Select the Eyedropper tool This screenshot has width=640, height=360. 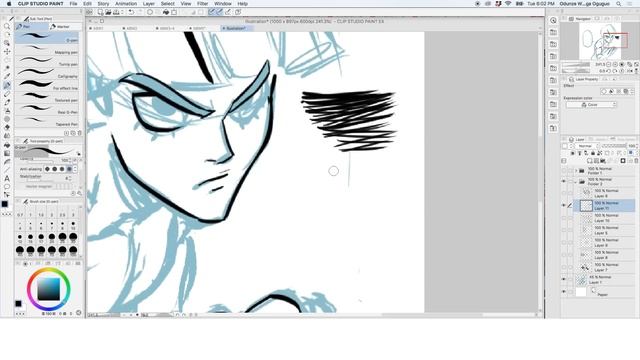click(x=7, y=76)
